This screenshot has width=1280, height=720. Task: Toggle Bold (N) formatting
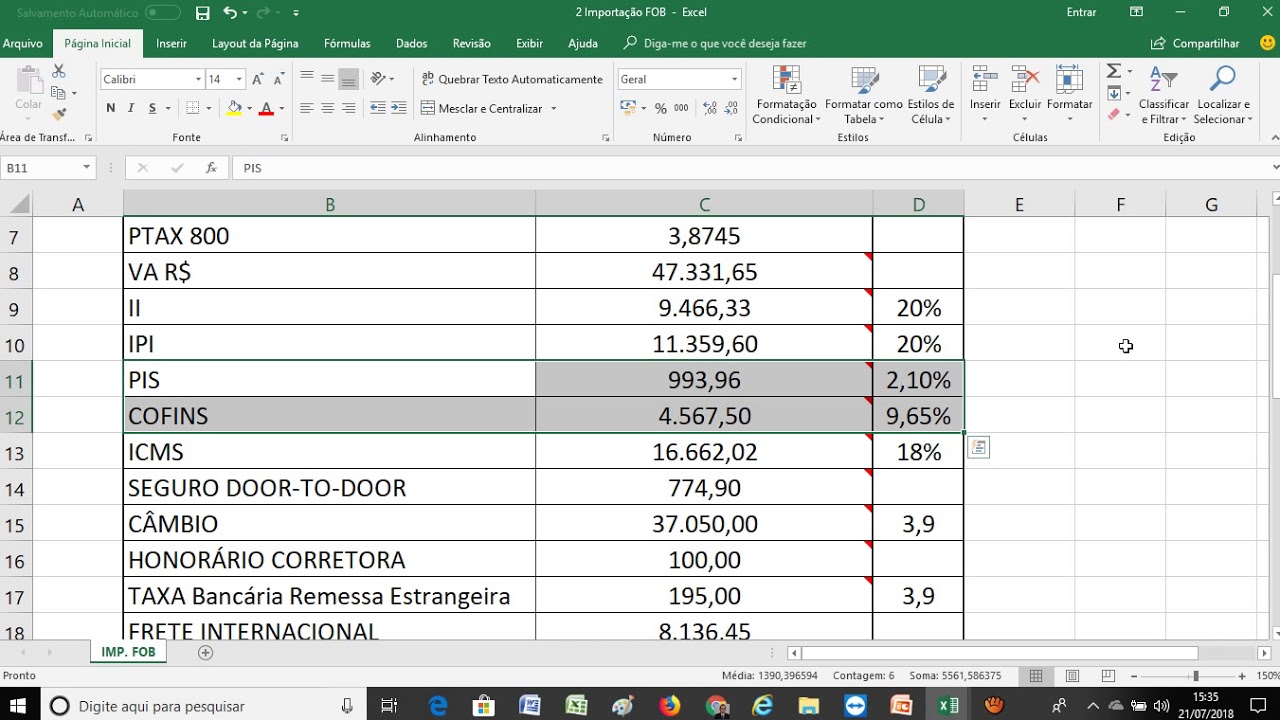(x=110, y=108)
